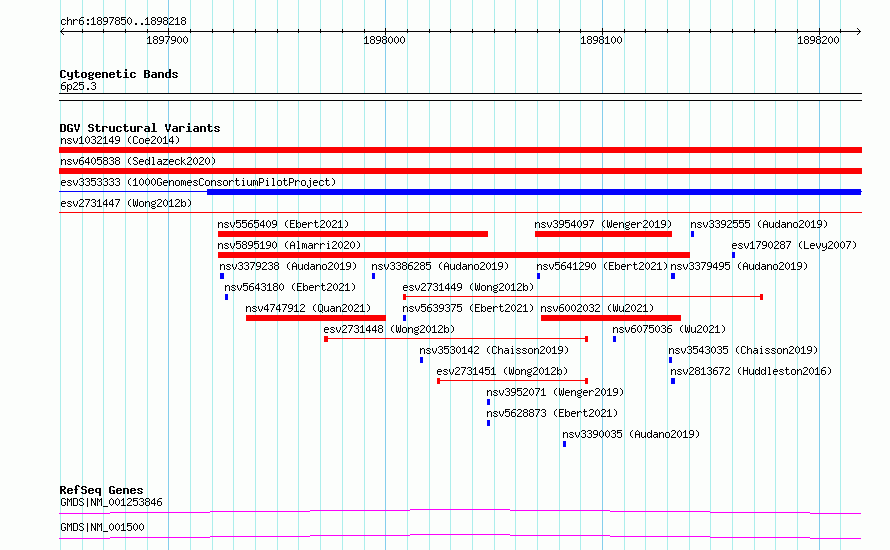Click blue marker under nsv5643180
890x550 pixels.
click(x=226, y=297)
